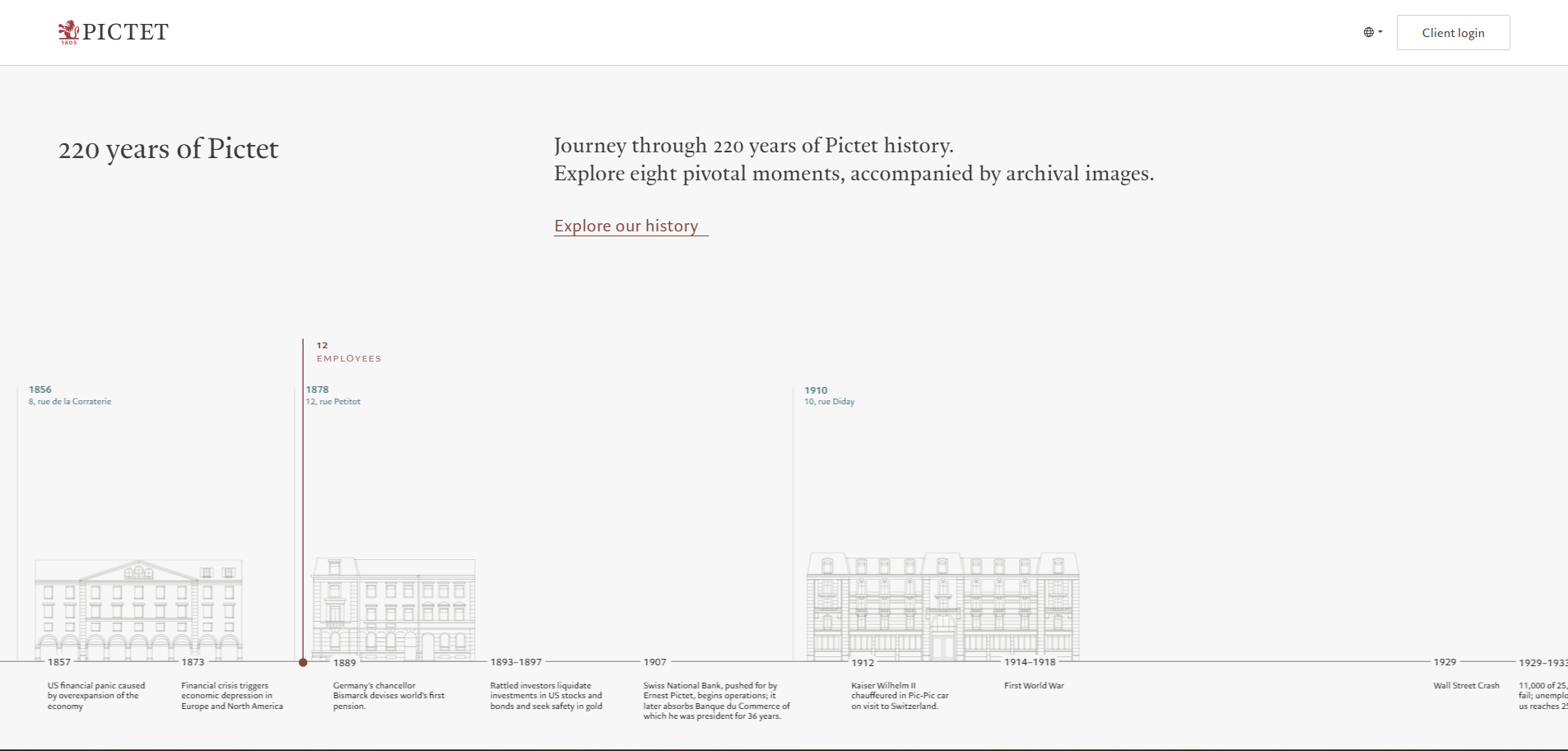Click the '12, rue Petitot' address text
Viewport: 1568px width, 751px height.
click(x=333, y=402)
